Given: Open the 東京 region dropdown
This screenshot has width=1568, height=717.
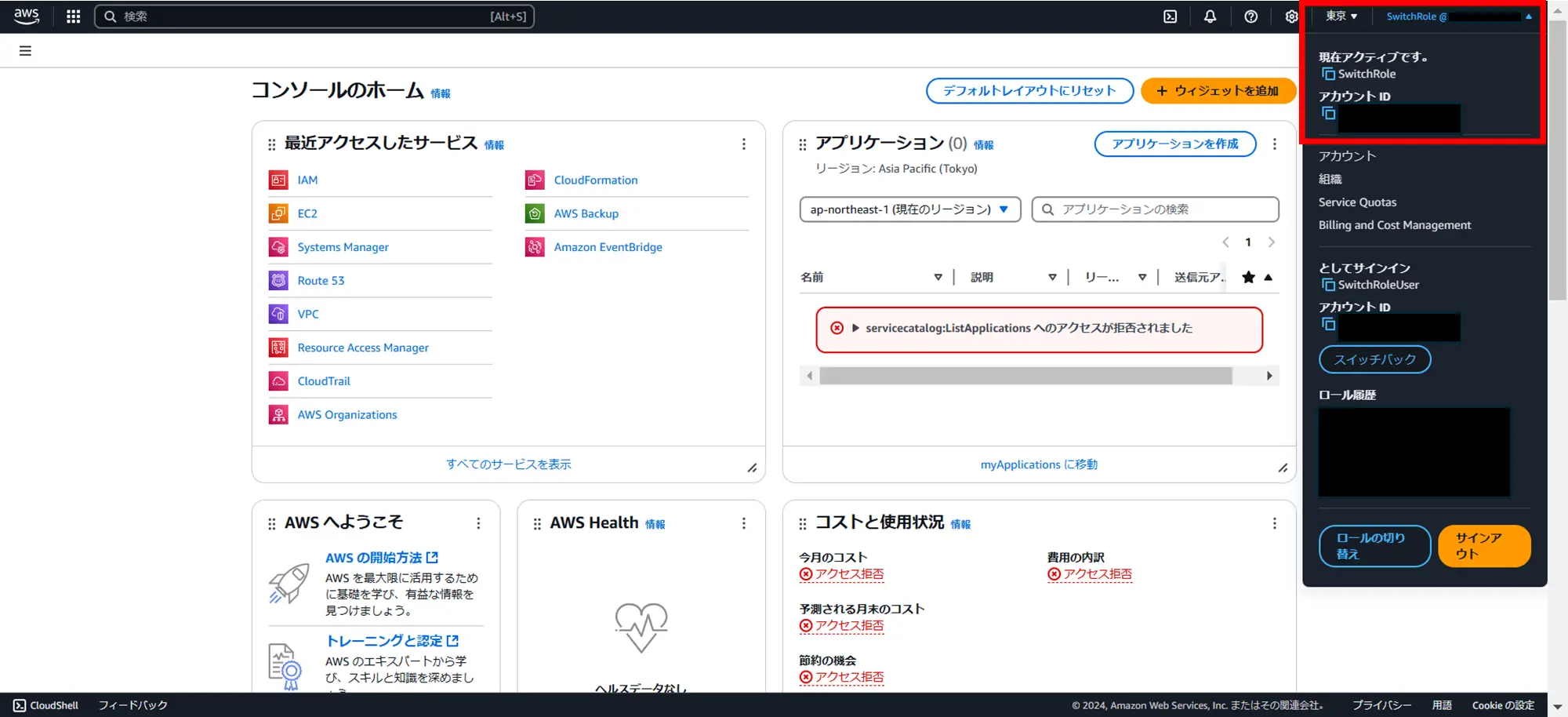Looking at the screenshot, I should [1341, 16].
